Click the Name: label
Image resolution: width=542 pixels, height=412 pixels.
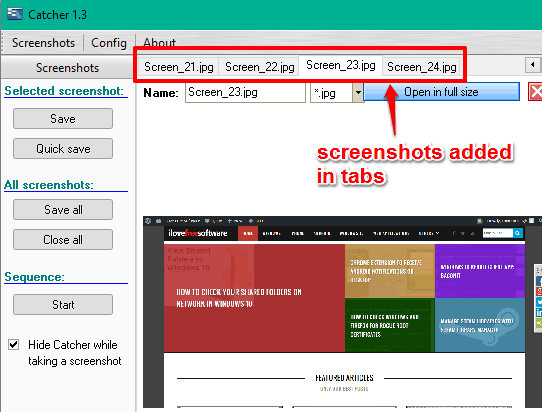coord(161,93)
